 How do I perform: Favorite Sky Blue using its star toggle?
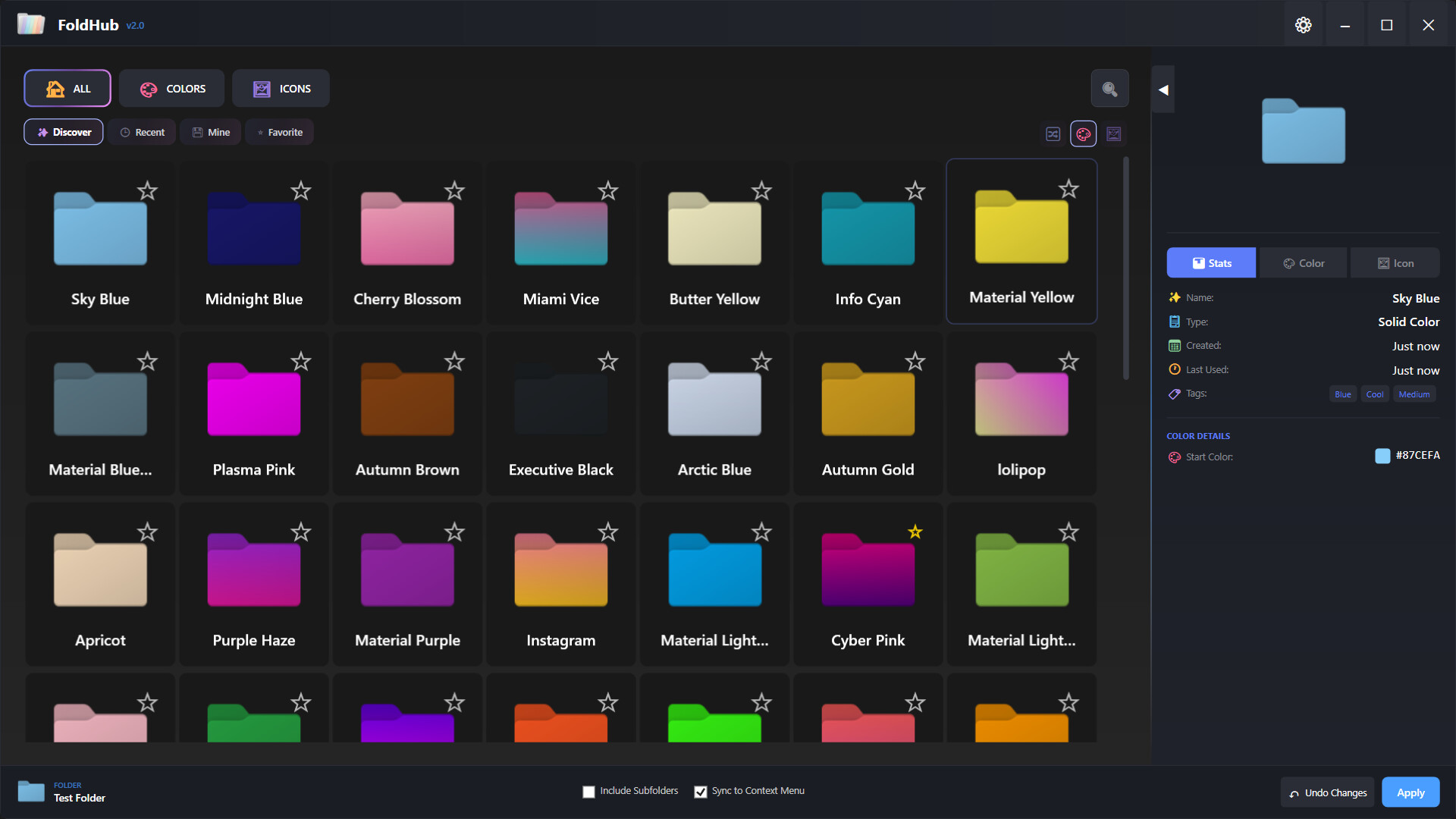pos(147,190)
